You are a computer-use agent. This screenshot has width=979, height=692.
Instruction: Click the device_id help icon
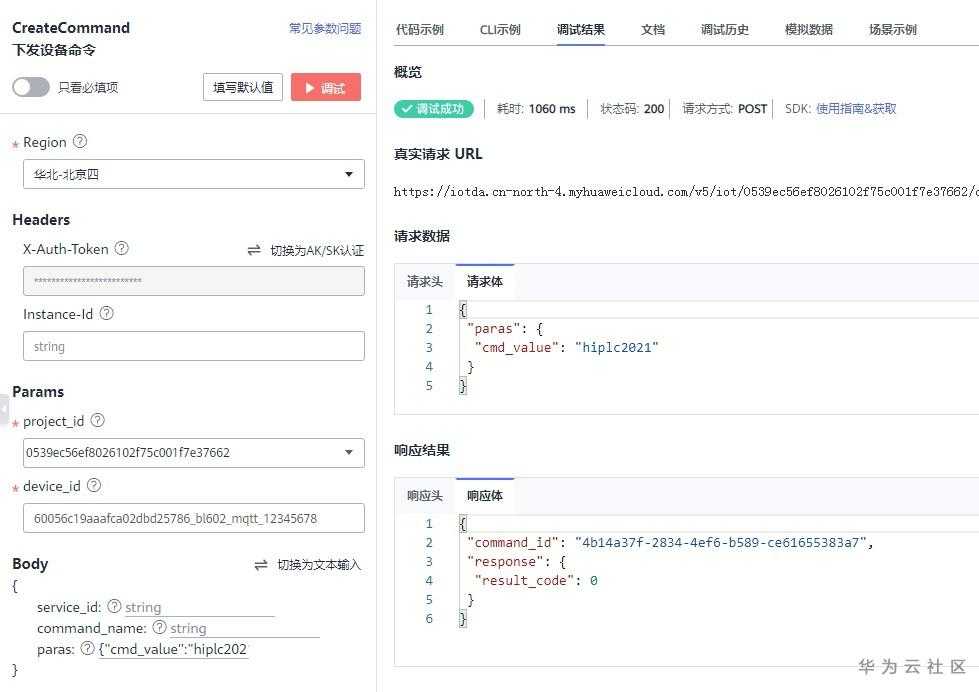tap(94, 486)
